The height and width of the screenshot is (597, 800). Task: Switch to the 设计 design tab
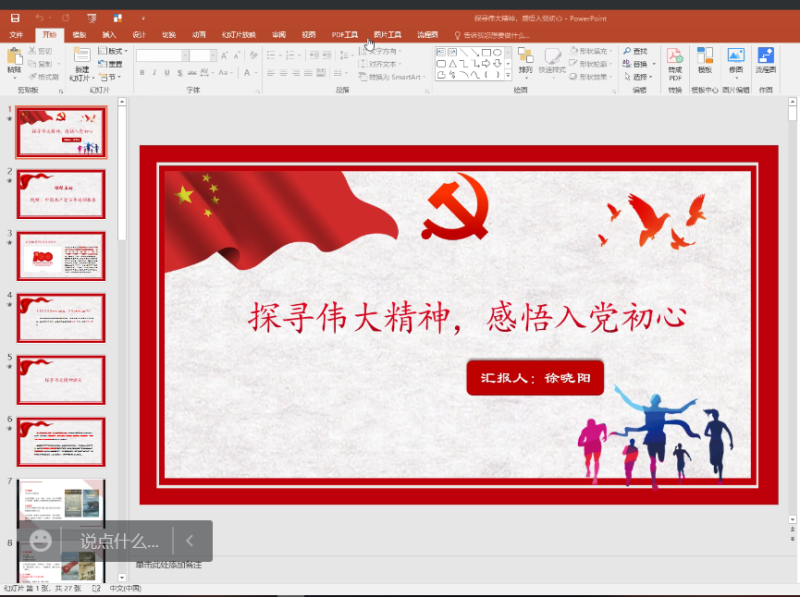pyautogui.click(x=139, y=35)
